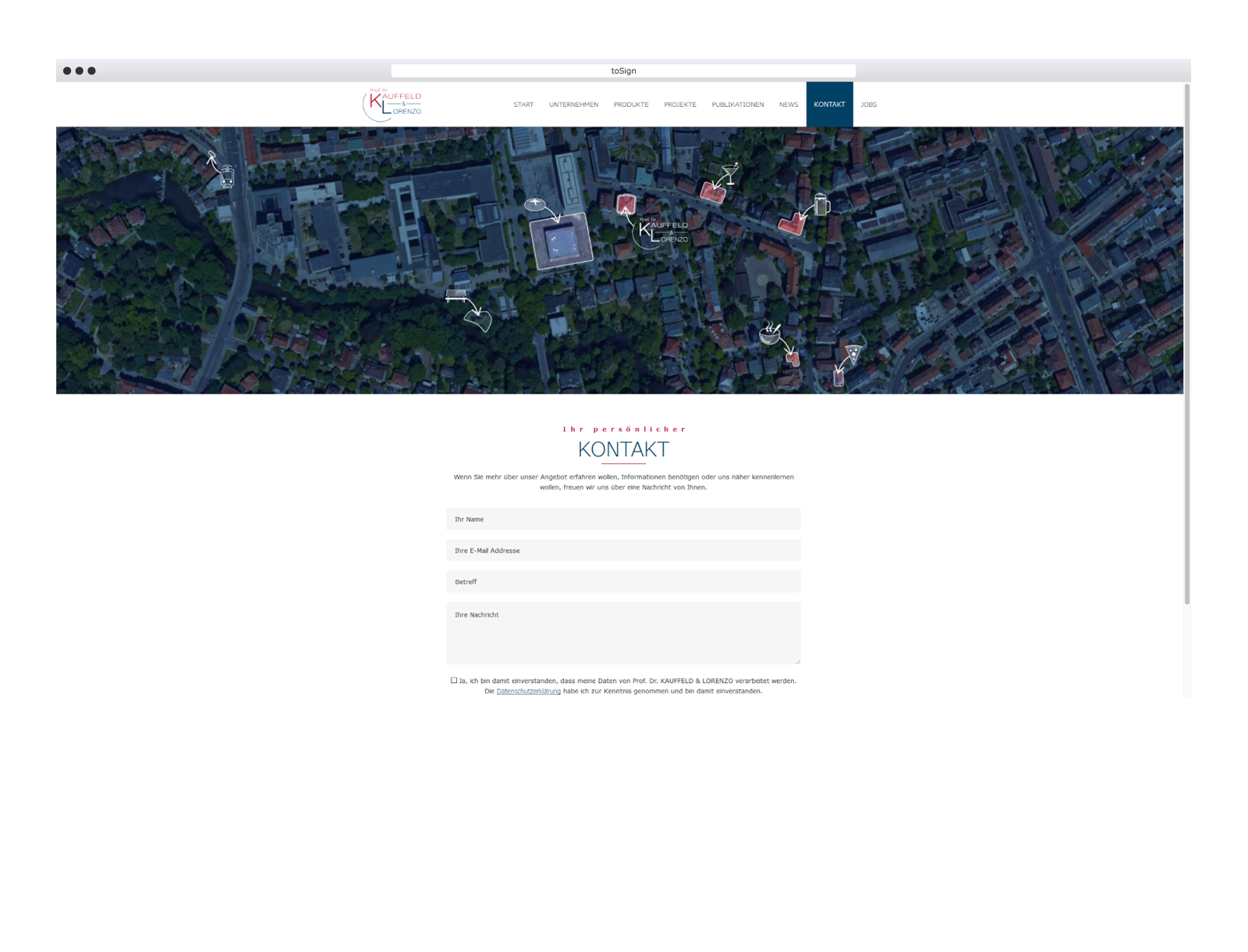Image resolution: width=1248 pixels, height=952 pixels.
Task: Click the steaming soup bowl icon
Action: [770, 334]
